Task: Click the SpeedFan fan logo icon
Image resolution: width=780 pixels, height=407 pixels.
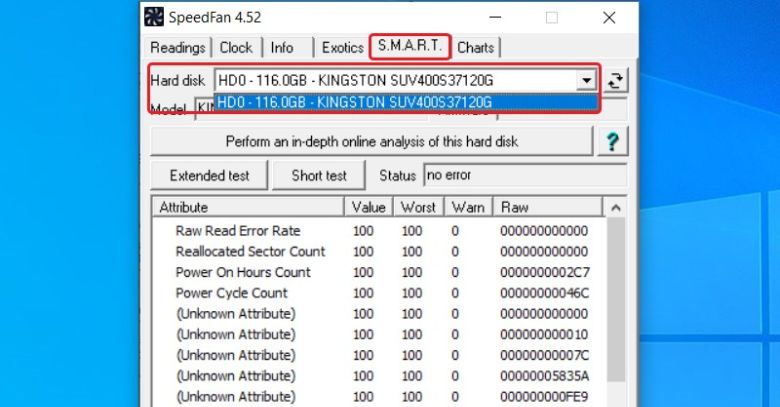Action: coord(154,17)
